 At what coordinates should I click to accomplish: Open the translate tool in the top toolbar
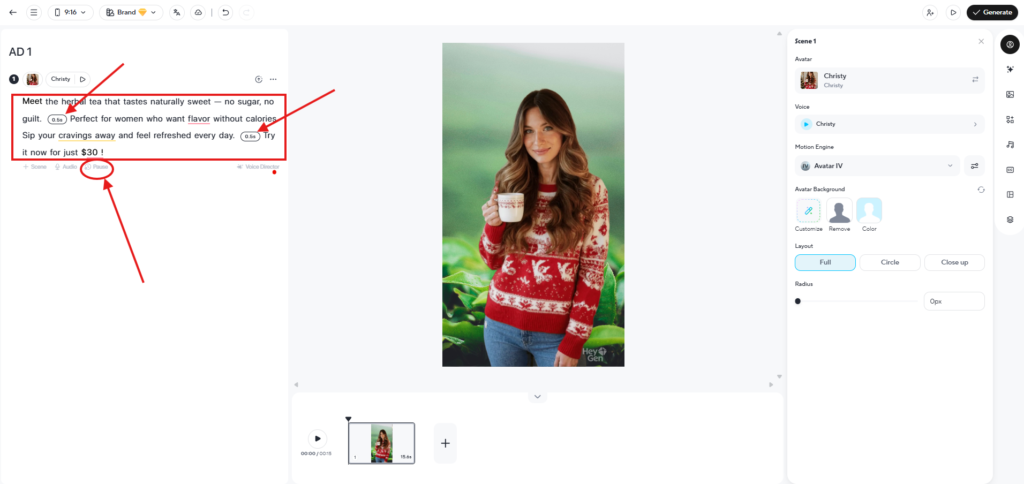click(x=176, y=12)
